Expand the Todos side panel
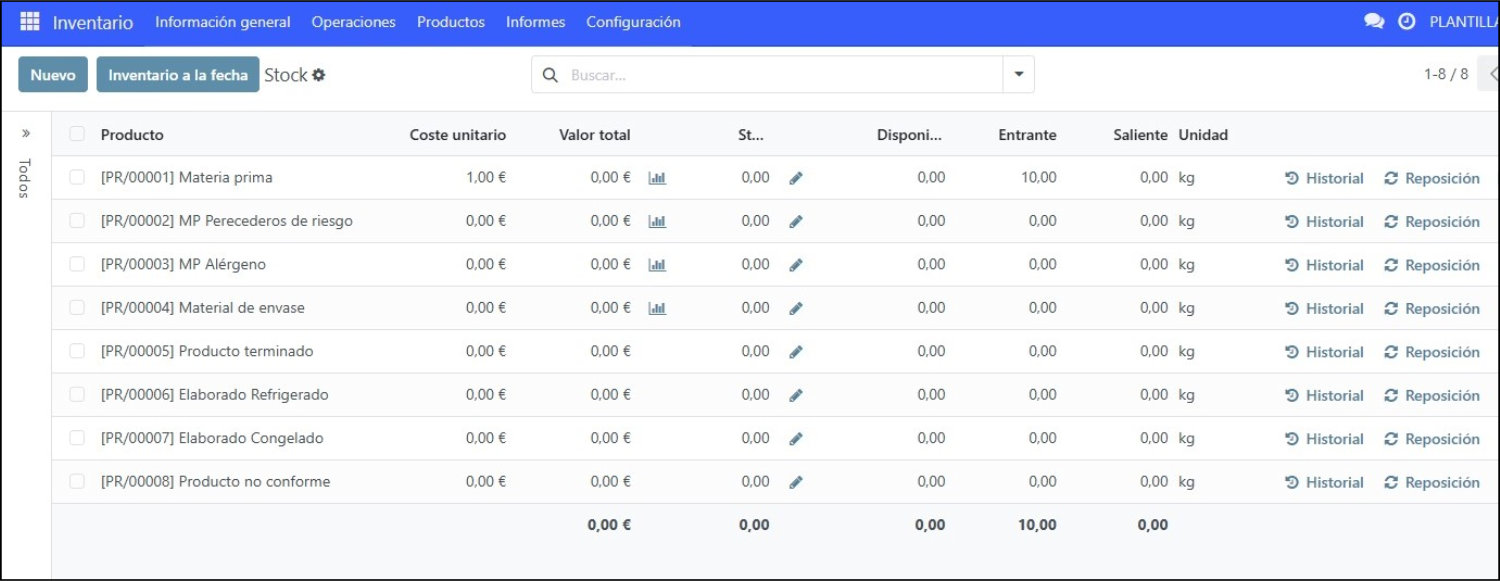The image size is (1500, 581). pyautogui.click(x=26, y=133)
